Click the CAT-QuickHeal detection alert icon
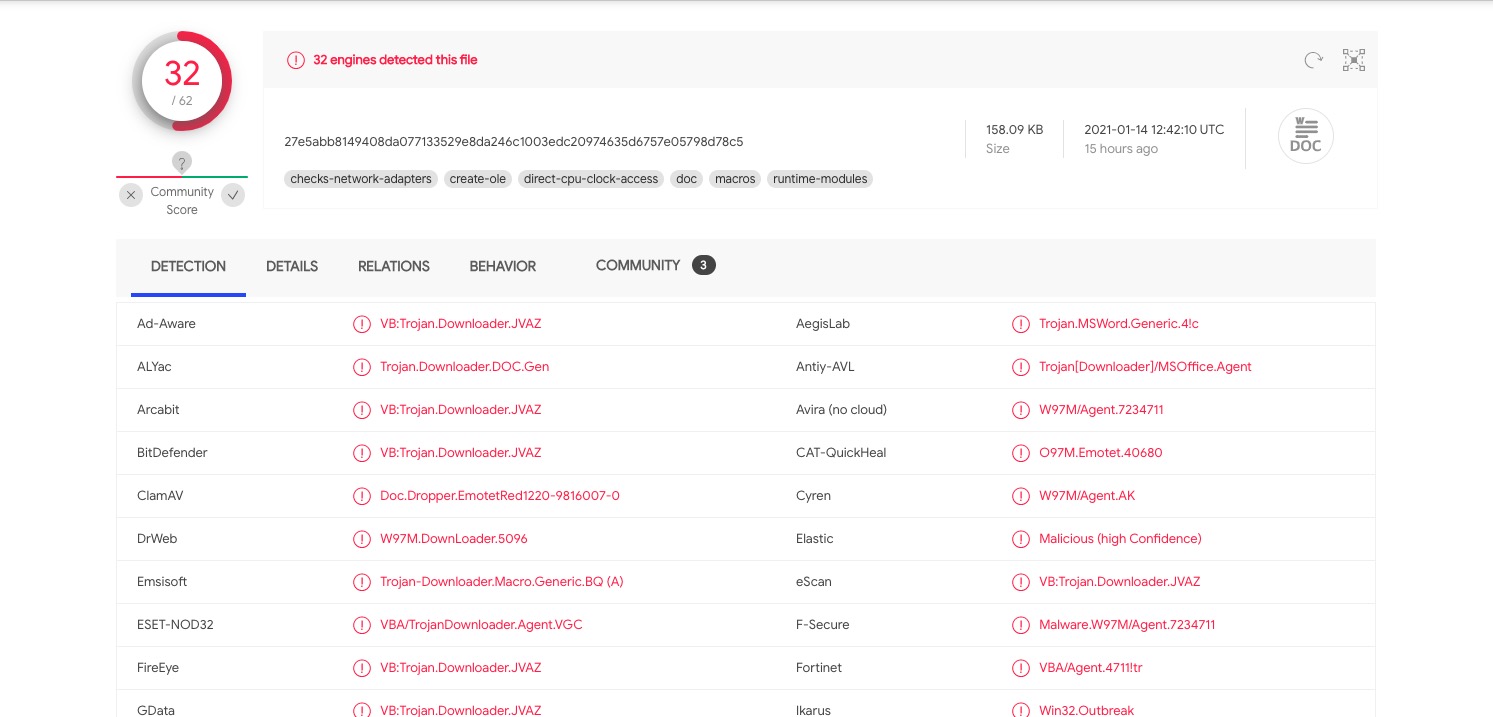Screen dimensions: 1493x717 (x=1021, y=453)
